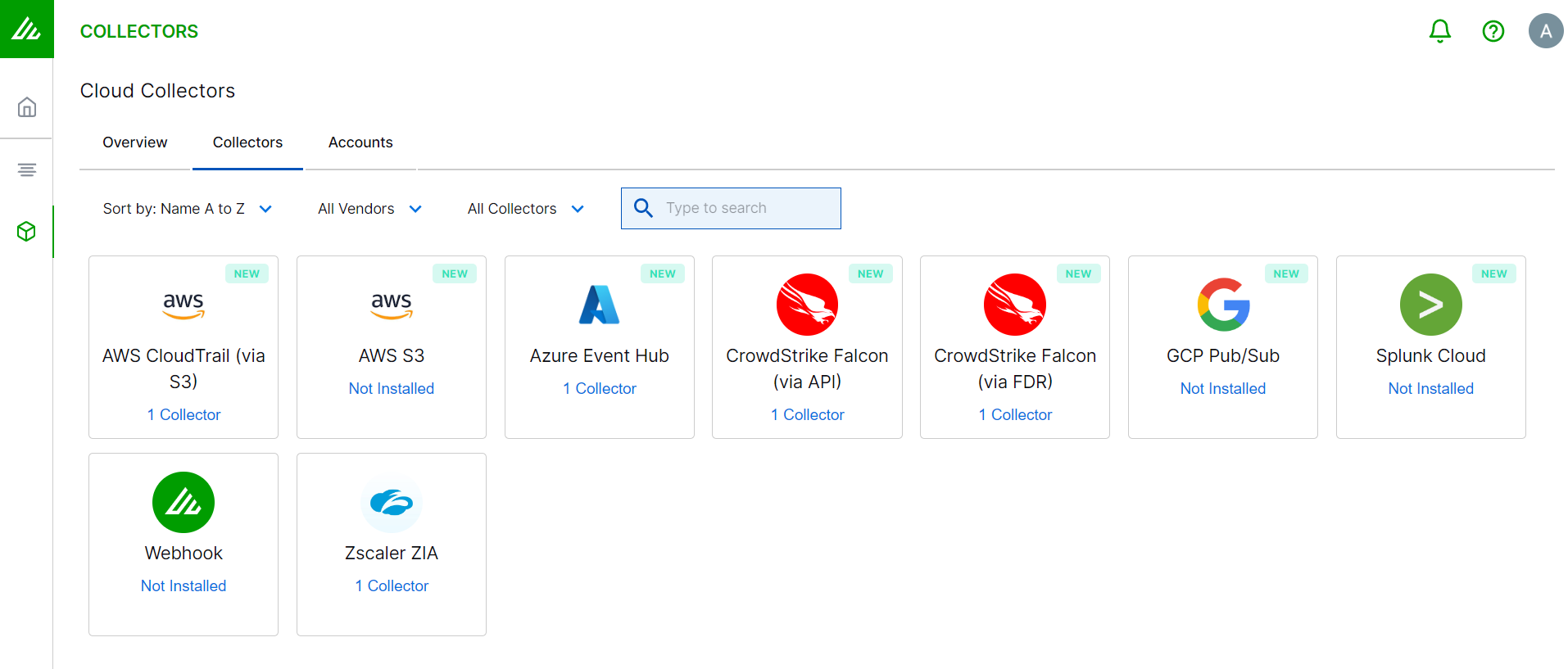Screen dimensions: 1568x669
Task: Open the user avatar 'A' menu
Action: coord(1546,31)
